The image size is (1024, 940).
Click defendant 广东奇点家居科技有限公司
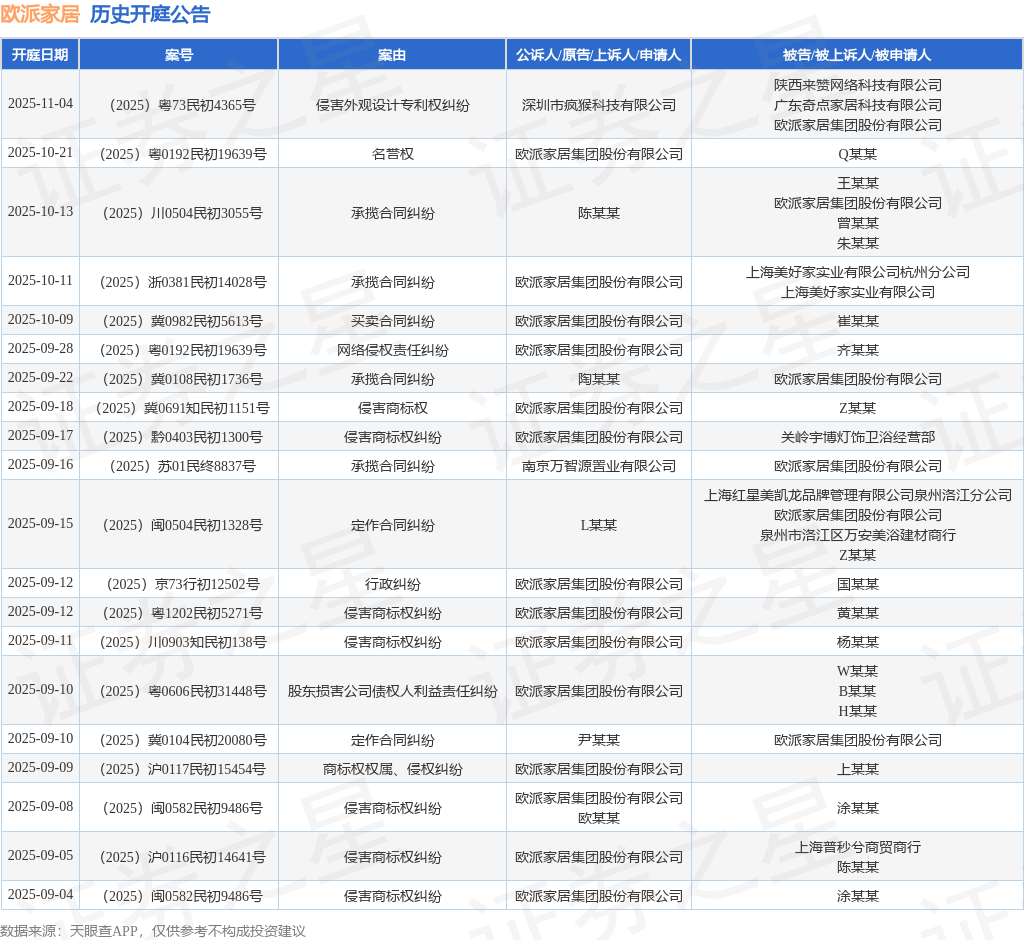[x=857, y=105]
